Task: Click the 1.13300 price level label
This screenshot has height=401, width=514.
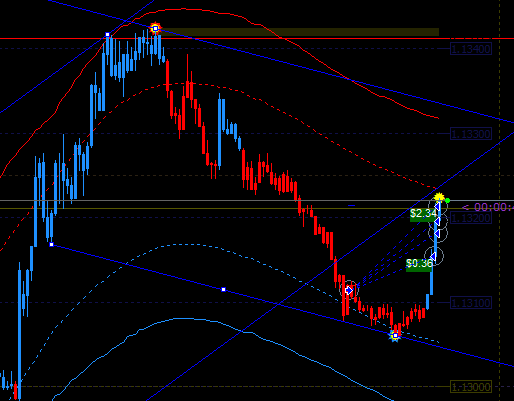Action: click(471, 134)
